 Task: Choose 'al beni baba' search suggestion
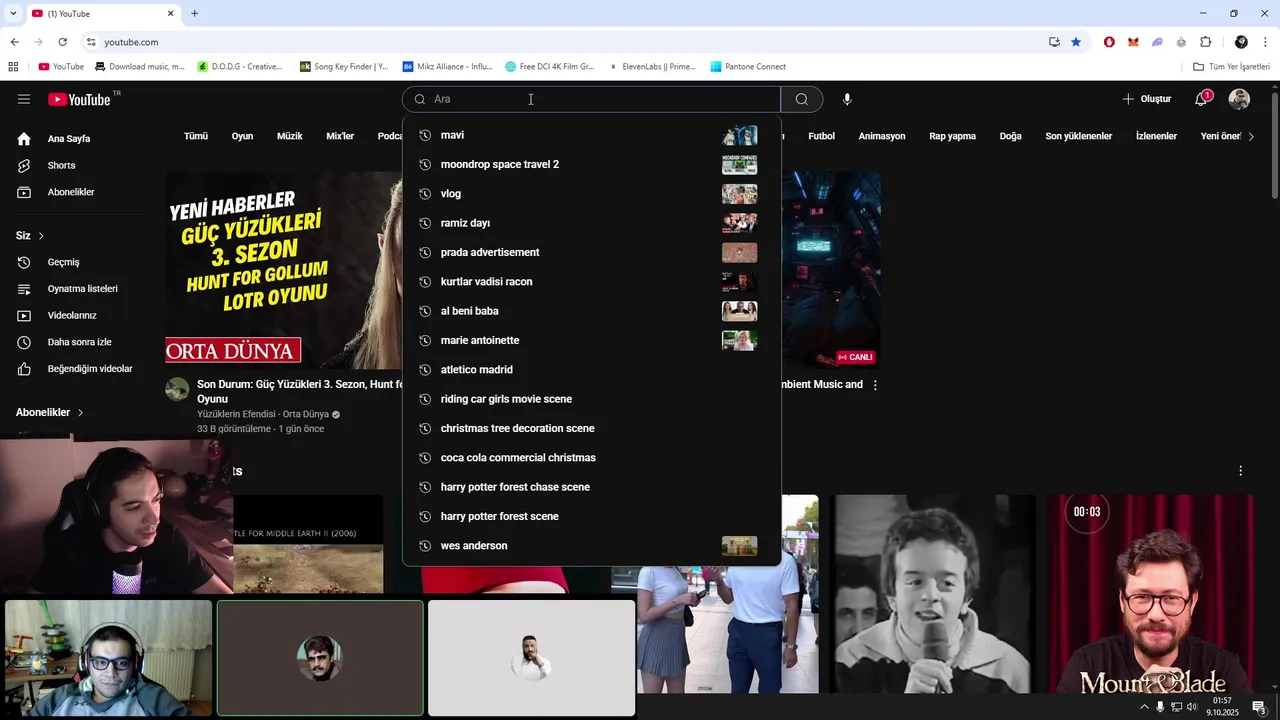(591, 311)
